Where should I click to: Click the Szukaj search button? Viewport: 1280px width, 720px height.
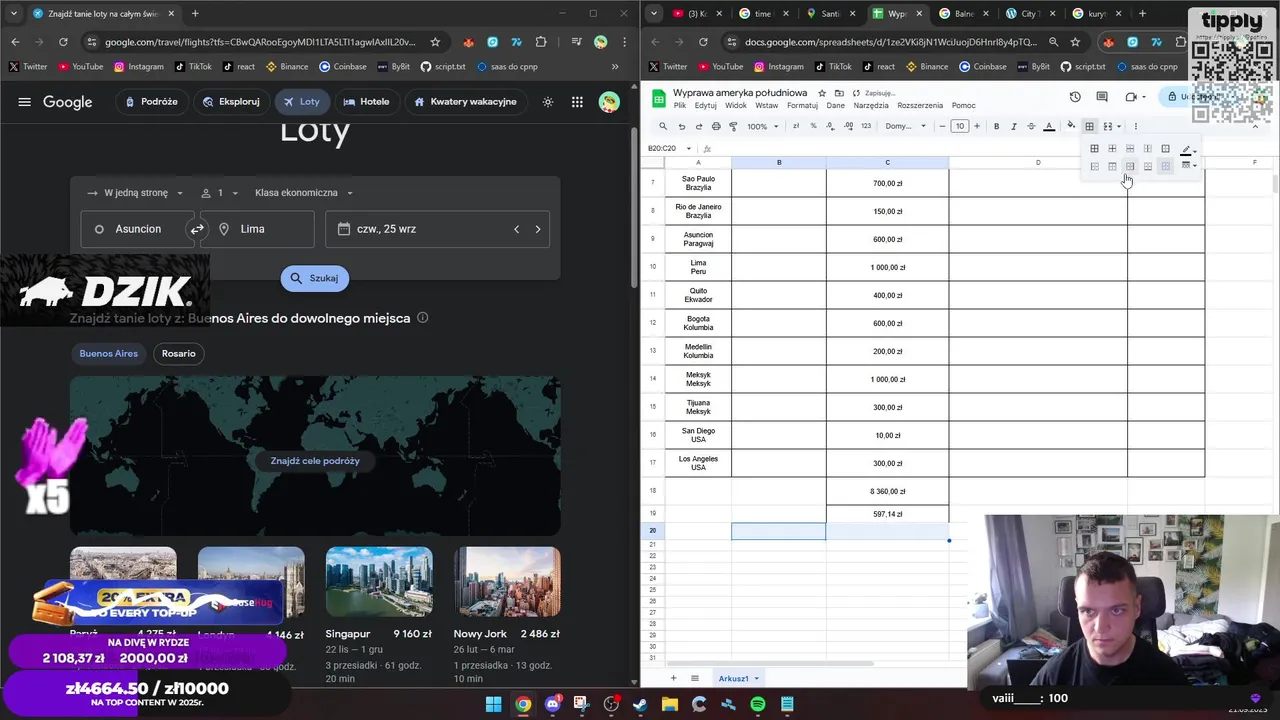click(x=315, y=278)
